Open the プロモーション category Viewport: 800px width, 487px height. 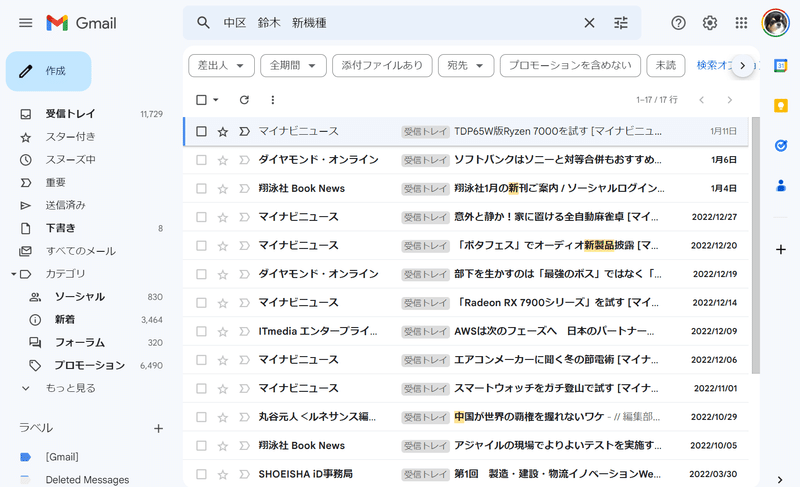coord(92,365)
